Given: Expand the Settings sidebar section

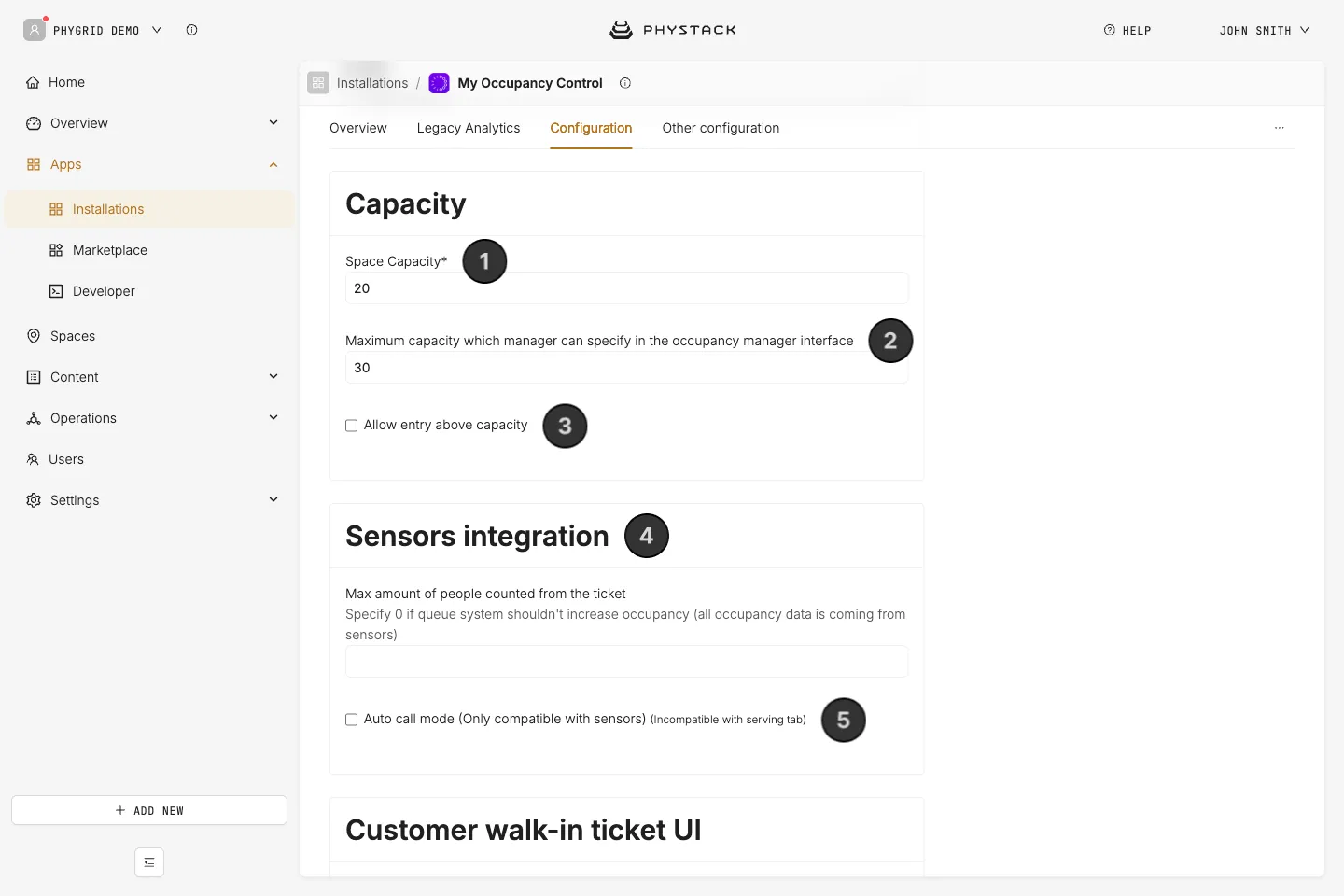Looking at the screenshot, I should (273, 499).
